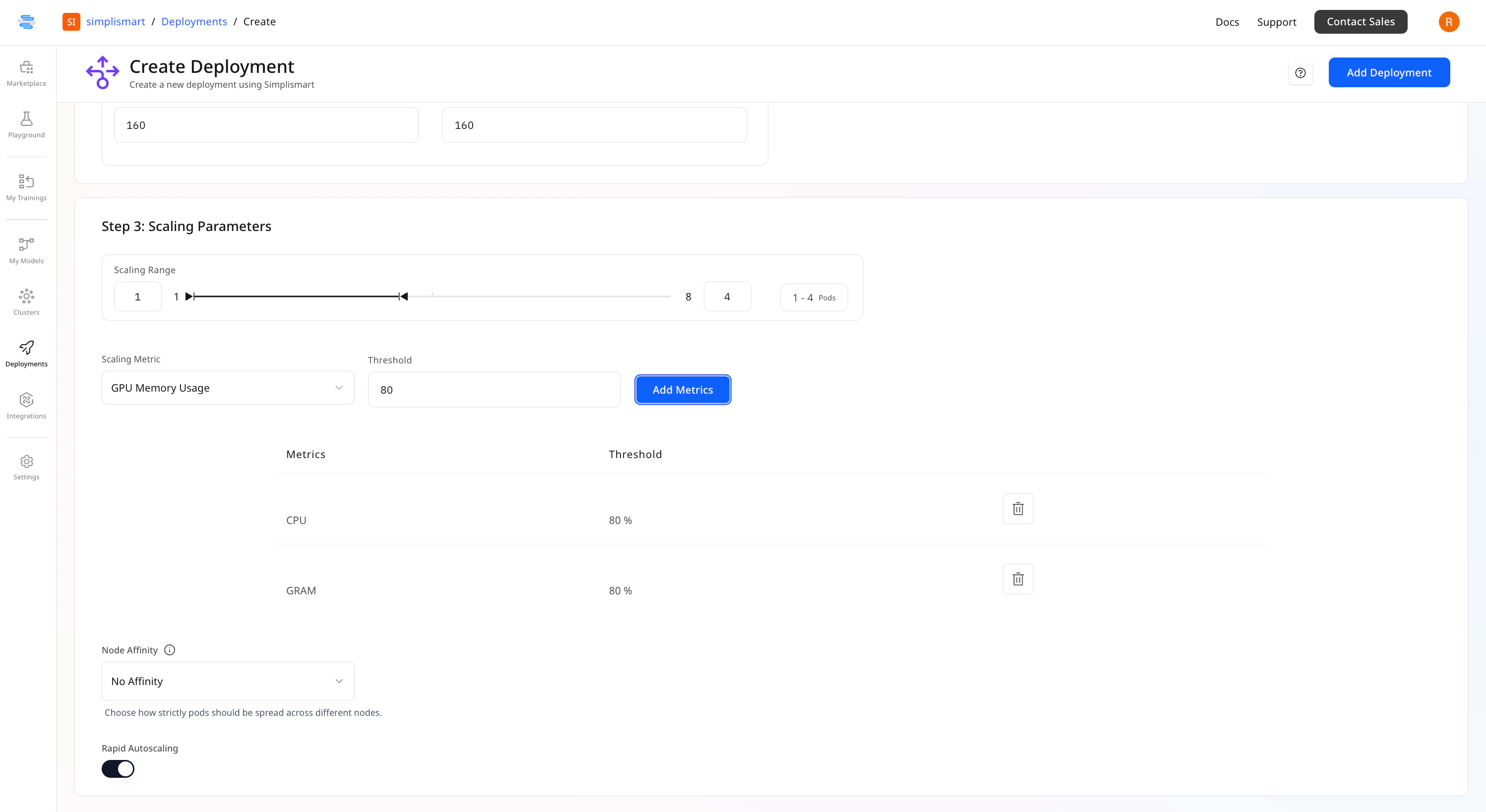The image size is (1486, 812).
Task: Navigate to Clusters in sidebar
Action: (x=27, y=302)
